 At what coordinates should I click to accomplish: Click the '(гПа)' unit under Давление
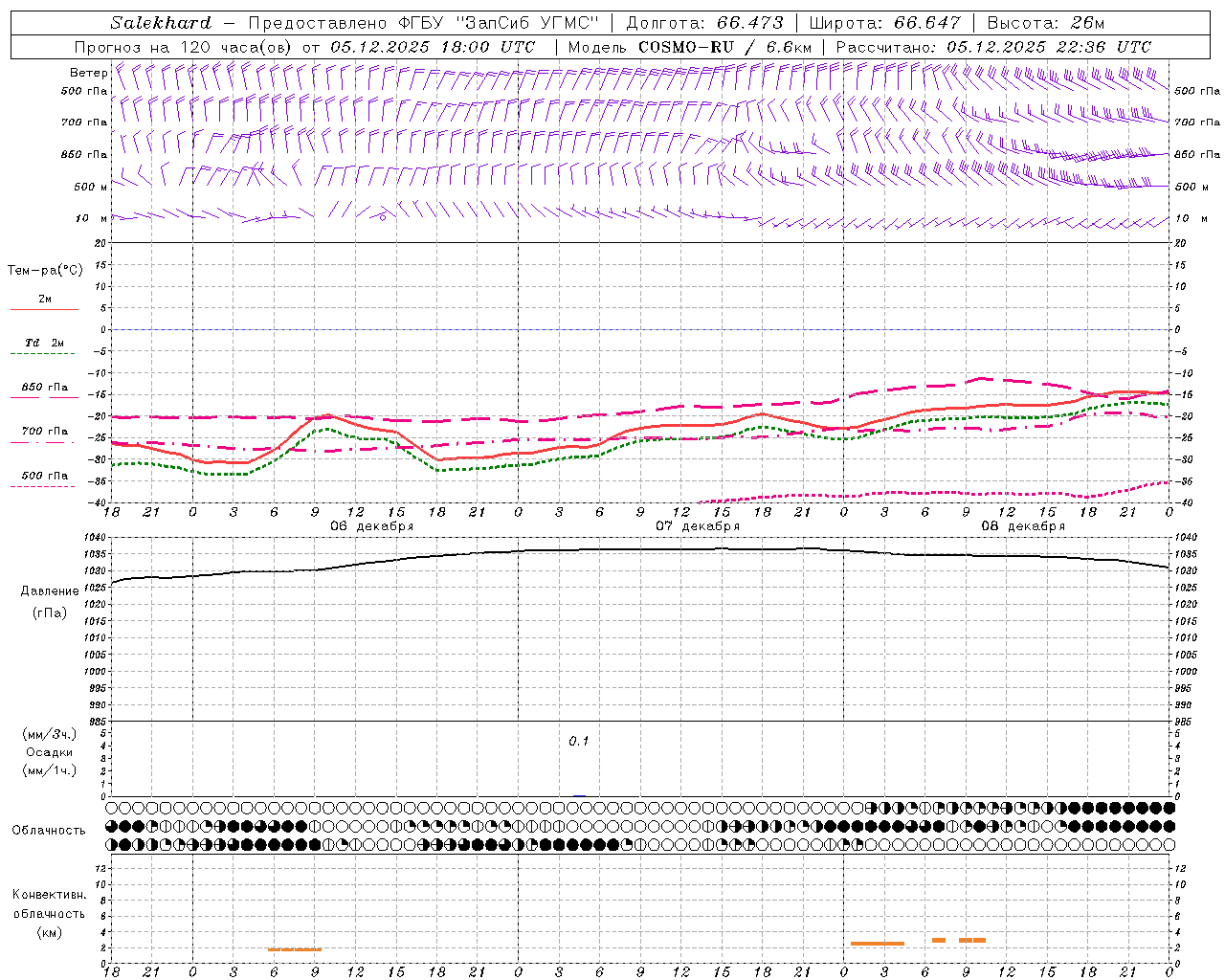tap(49, 612)
